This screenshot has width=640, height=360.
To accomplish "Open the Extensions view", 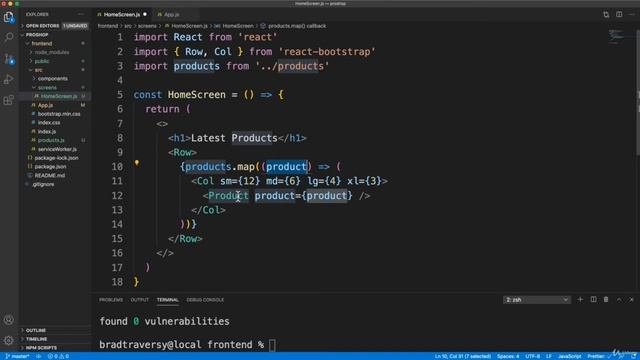I will tap(9, 100).
